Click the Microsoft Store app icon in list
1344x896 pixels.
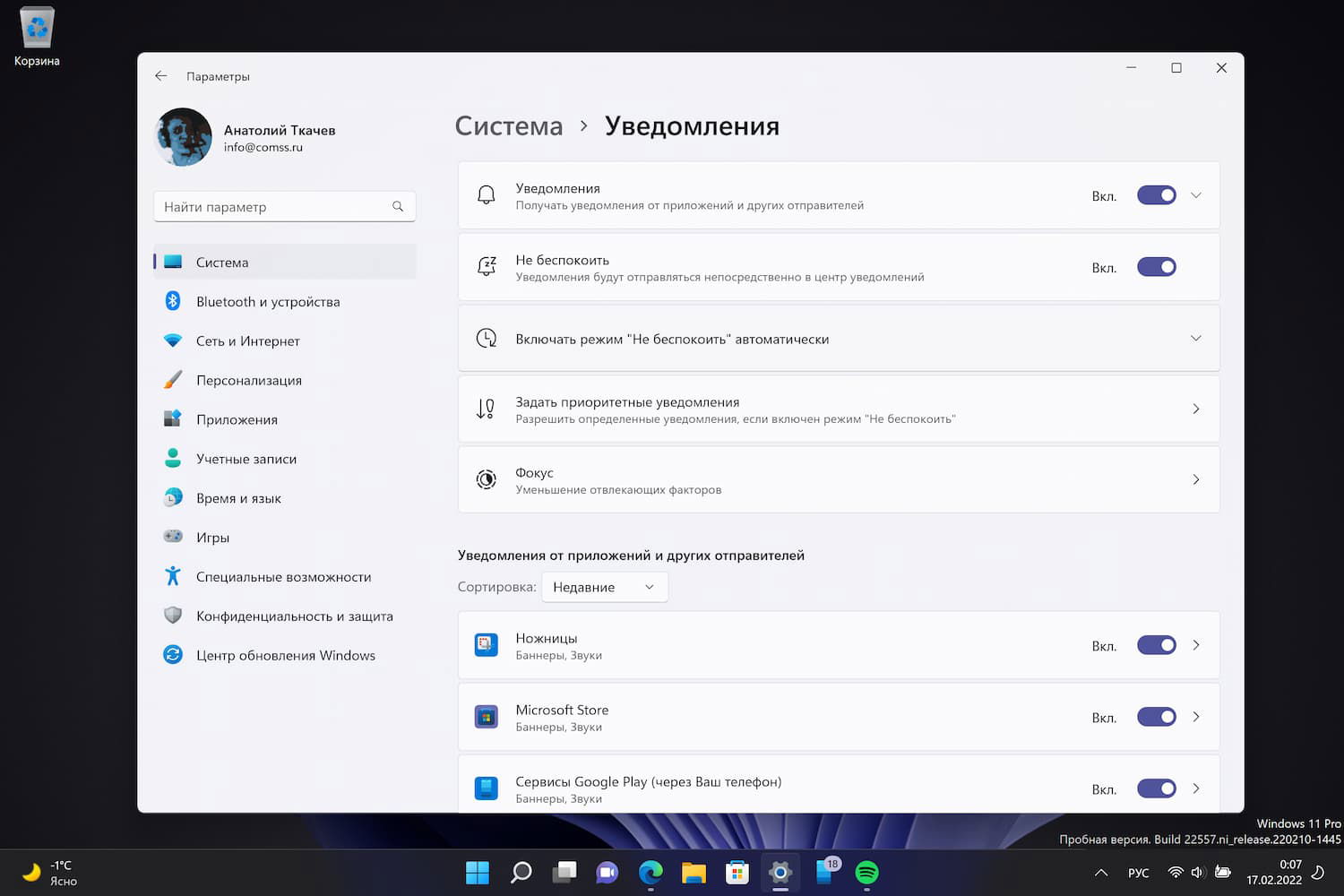(x=487, y=717)
